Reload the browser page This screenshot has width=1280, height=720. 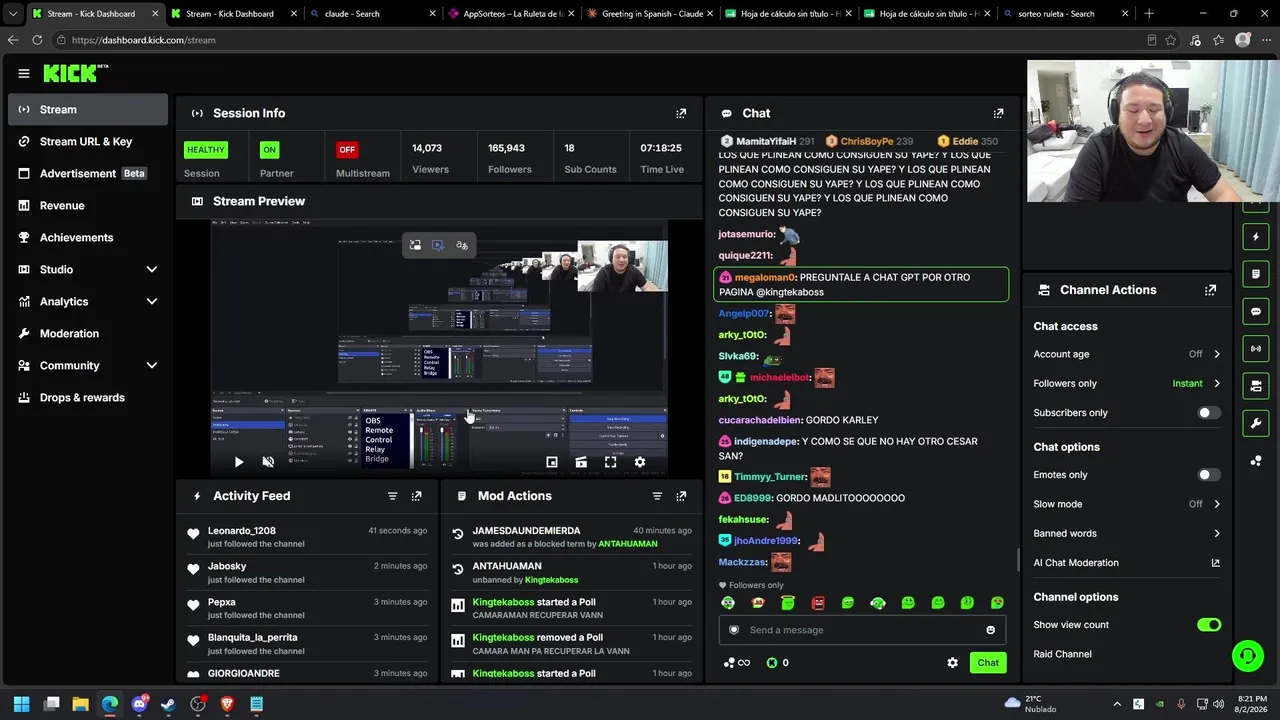pos(37,40)
